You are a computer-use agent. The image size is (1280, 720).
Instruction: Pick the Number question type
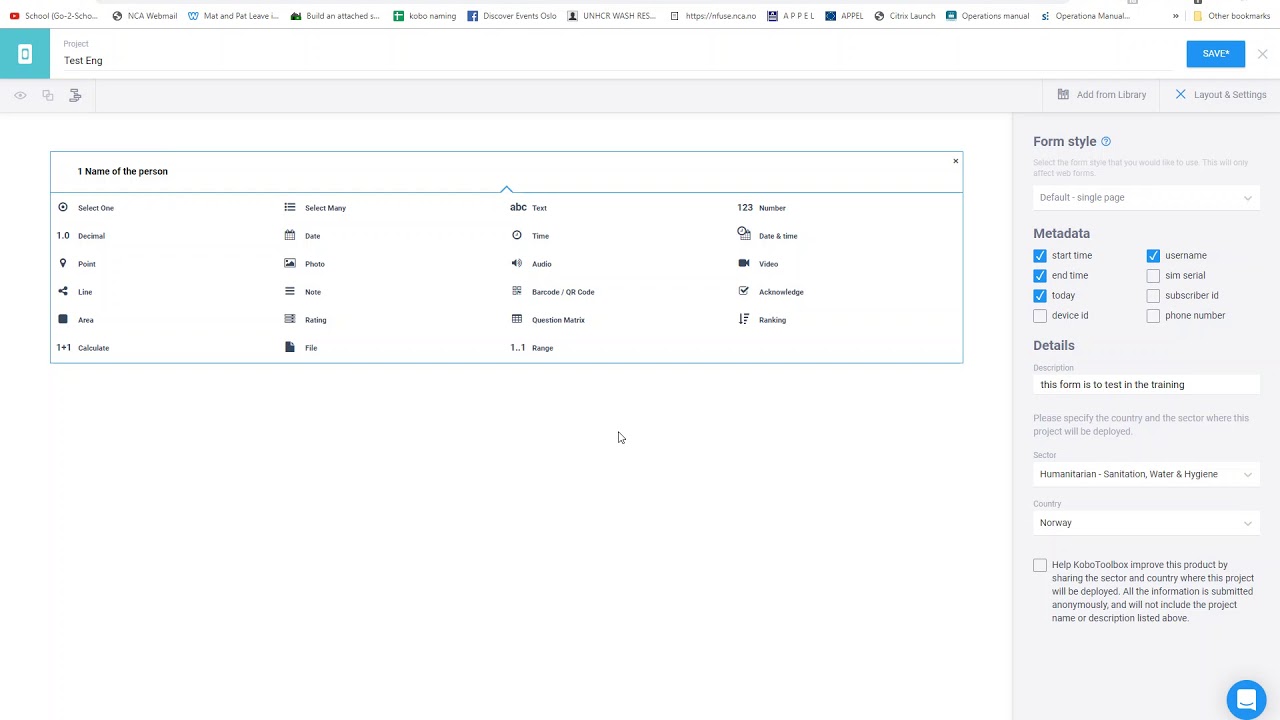(762, 208)
